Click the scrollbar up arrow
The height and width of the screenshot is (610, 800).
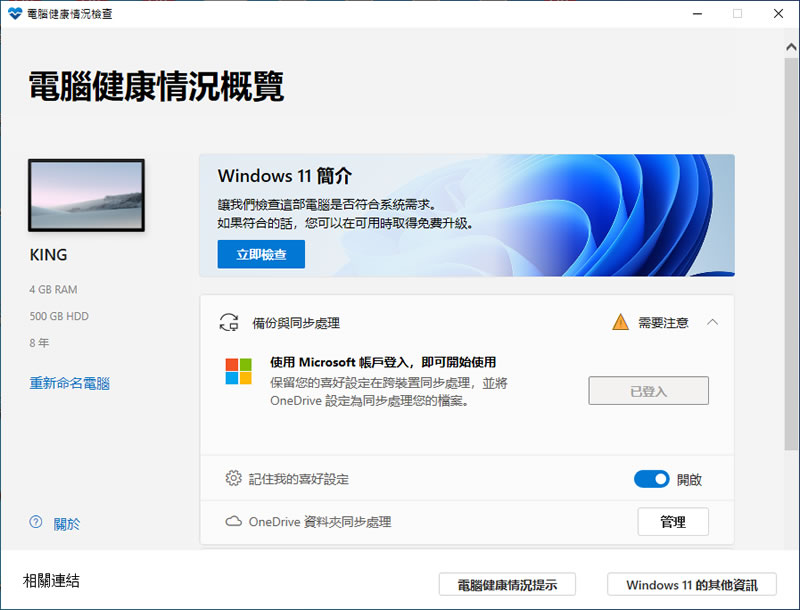[x=791, y=47]
